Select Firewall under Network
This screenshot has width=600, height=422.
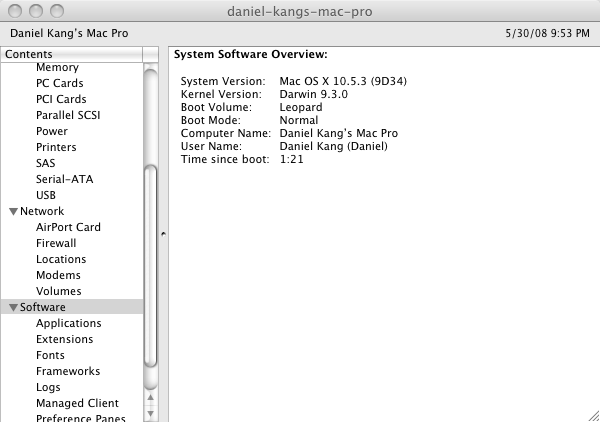pyautogui.click(x=56, y=243)
